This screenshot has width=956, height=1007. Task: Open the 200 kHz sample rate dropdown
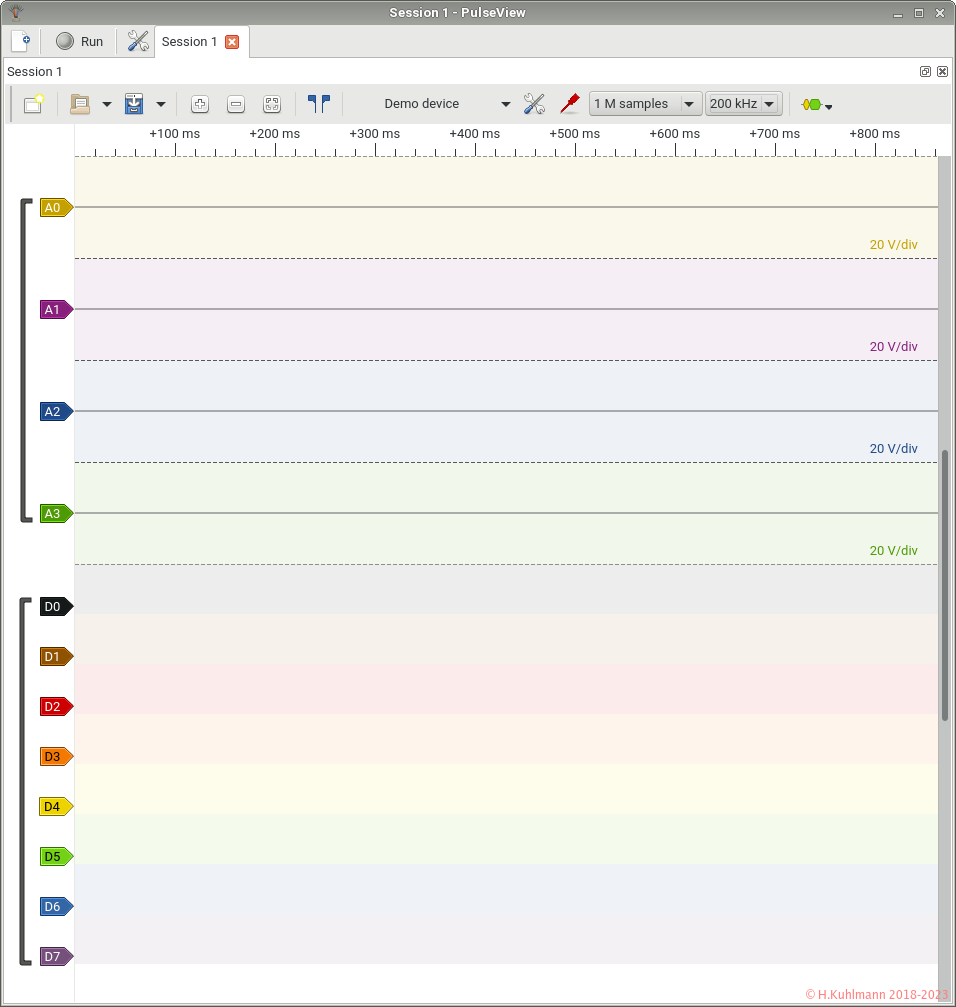[743, 104]
